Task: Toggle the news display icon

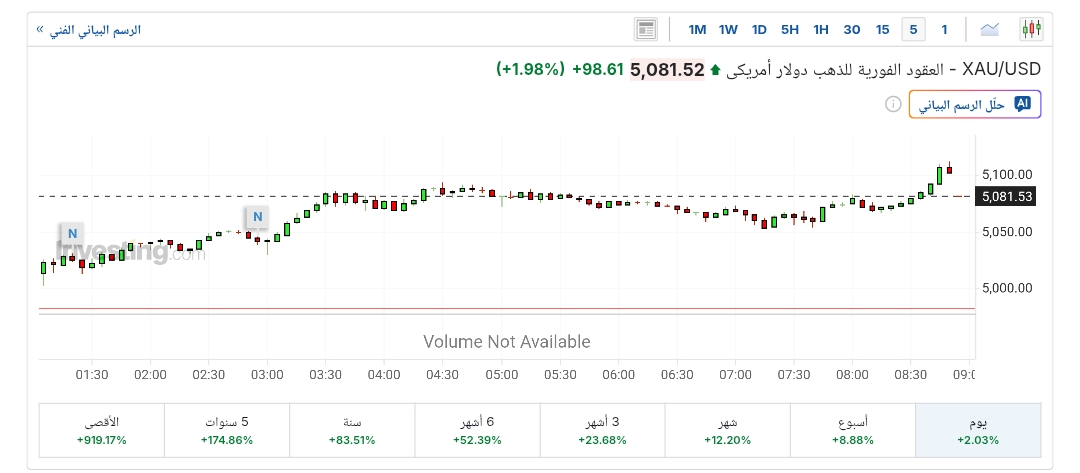Action: pyautogui.click(x=646, y=29)
